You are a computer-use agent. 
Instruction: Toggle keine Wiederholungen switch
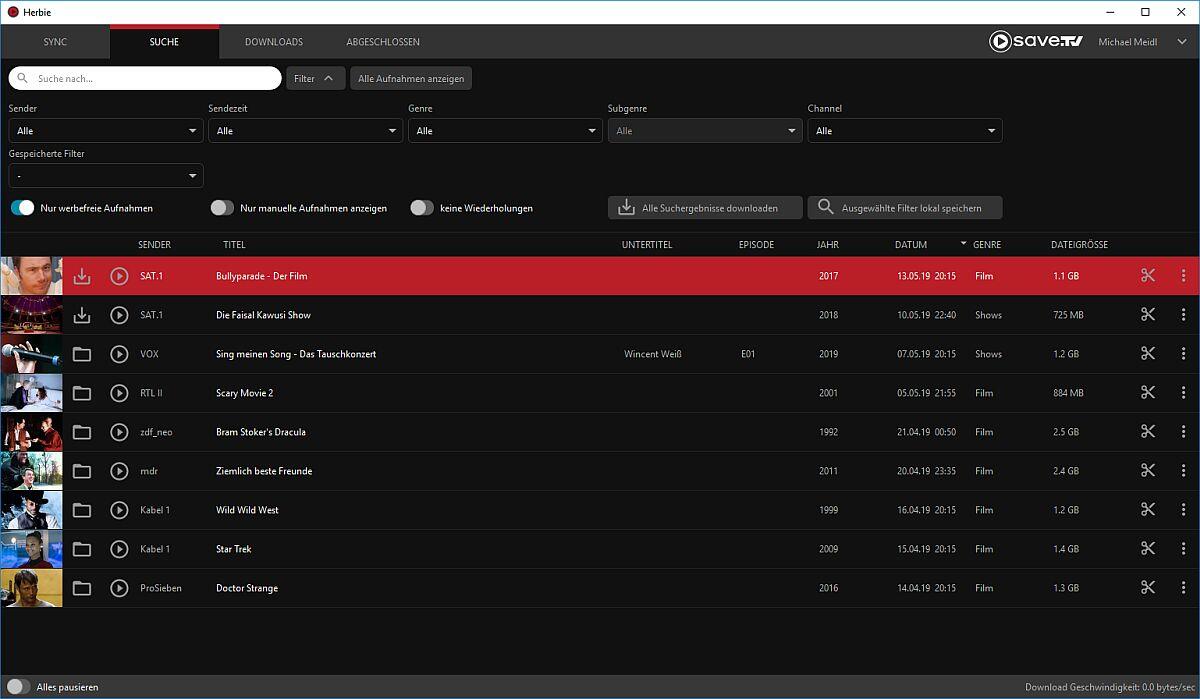point(422,208)
